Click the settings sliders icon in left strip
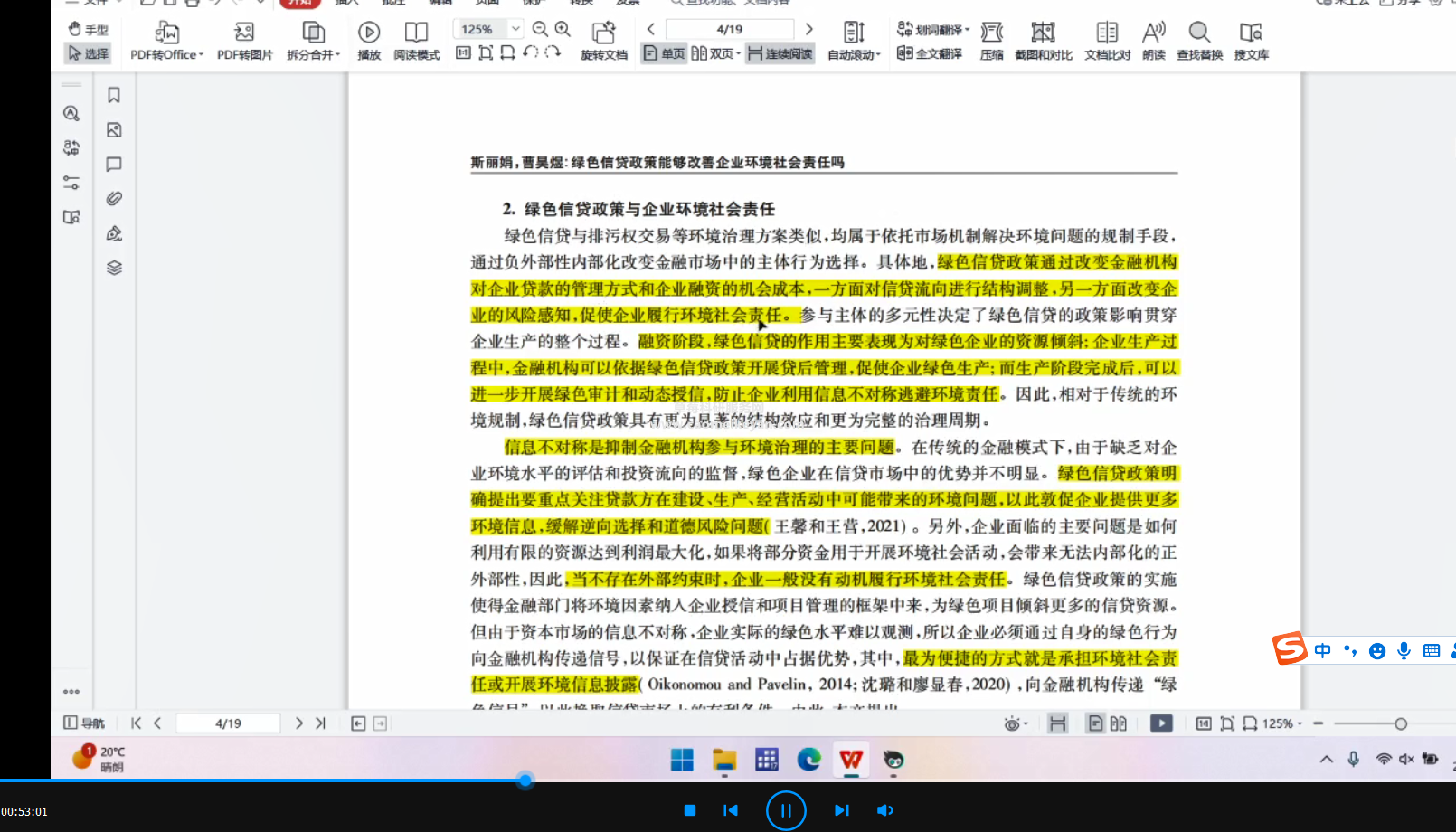 click(x=71, y=183)
